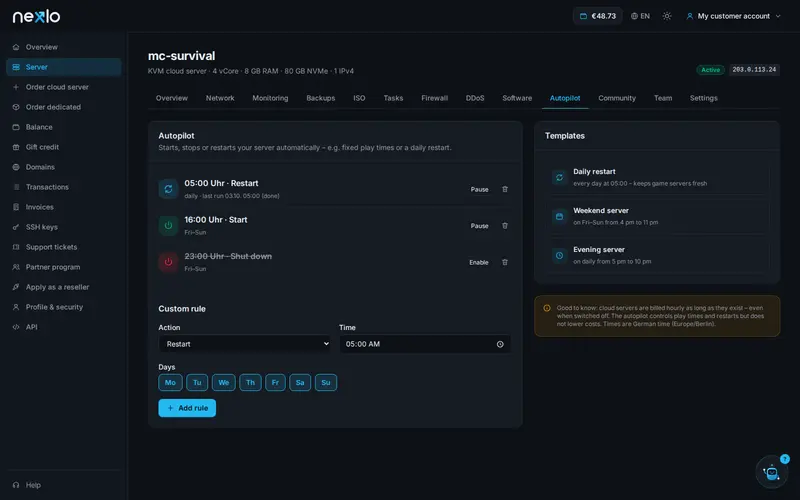
Task: Toggle Tu day button
Action: coord(197,383)
